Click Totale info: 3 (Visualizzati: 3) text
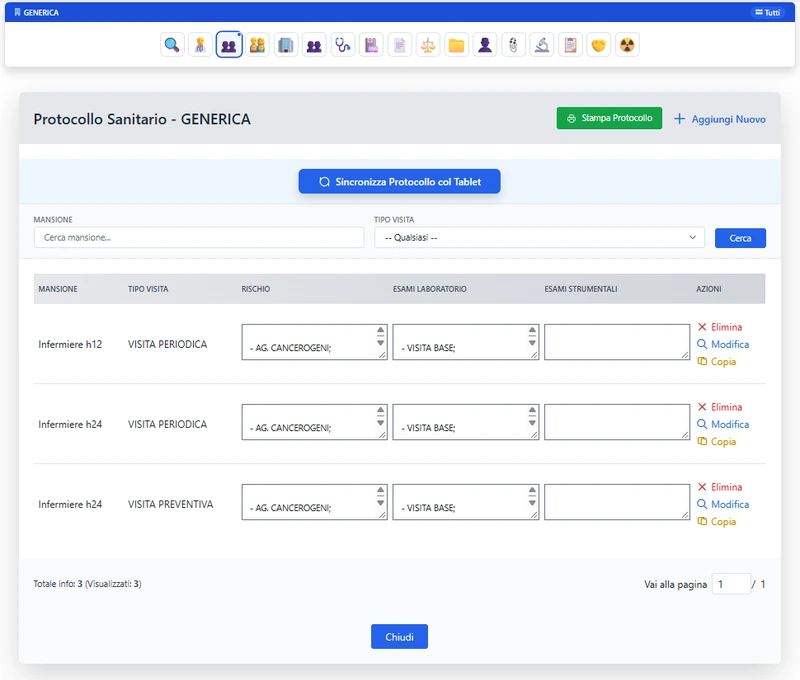 [x=87, y=584]
